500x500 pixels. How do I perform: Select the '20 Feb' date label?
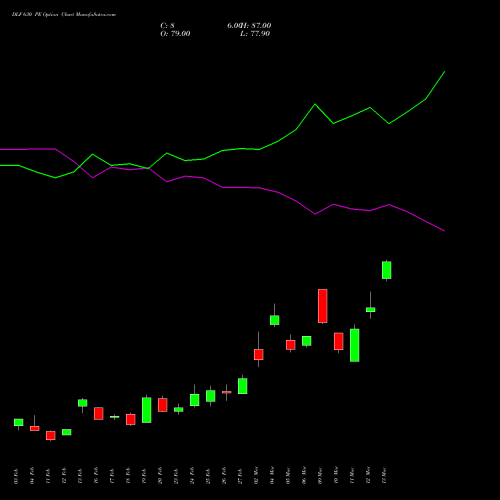[x=160, y=476]
